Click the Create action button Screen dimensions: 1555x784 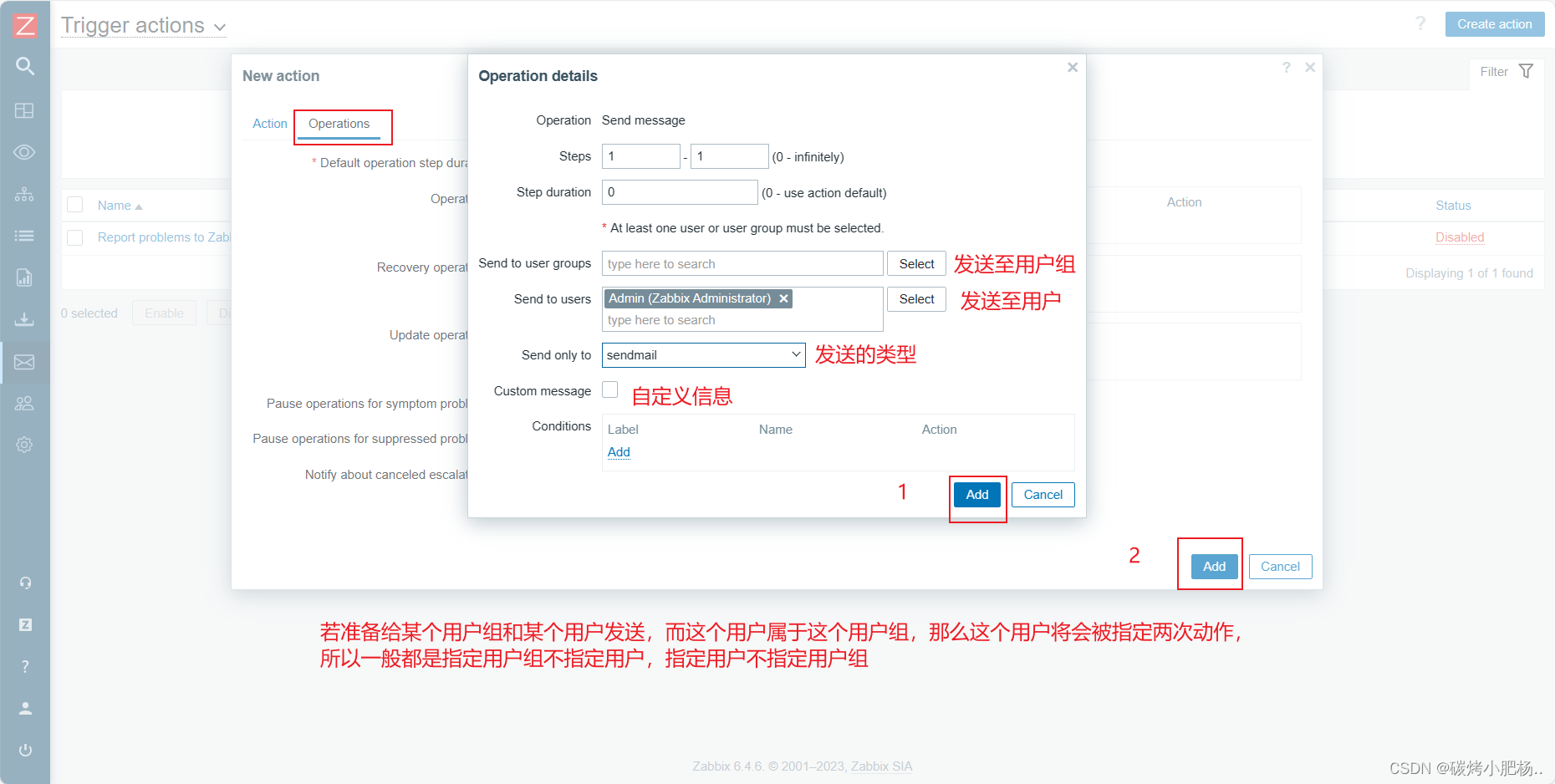coord(1495,24)
